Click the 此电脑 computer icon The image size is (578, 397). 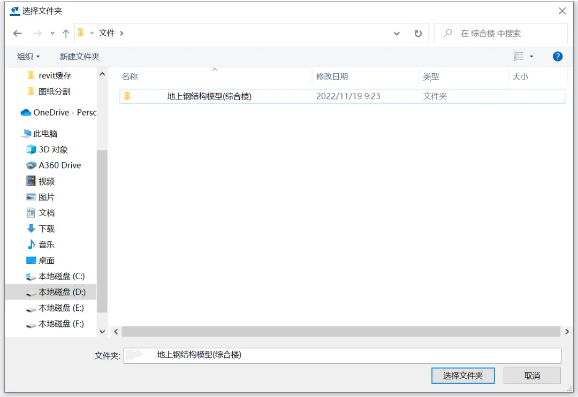tap(27, 133)
